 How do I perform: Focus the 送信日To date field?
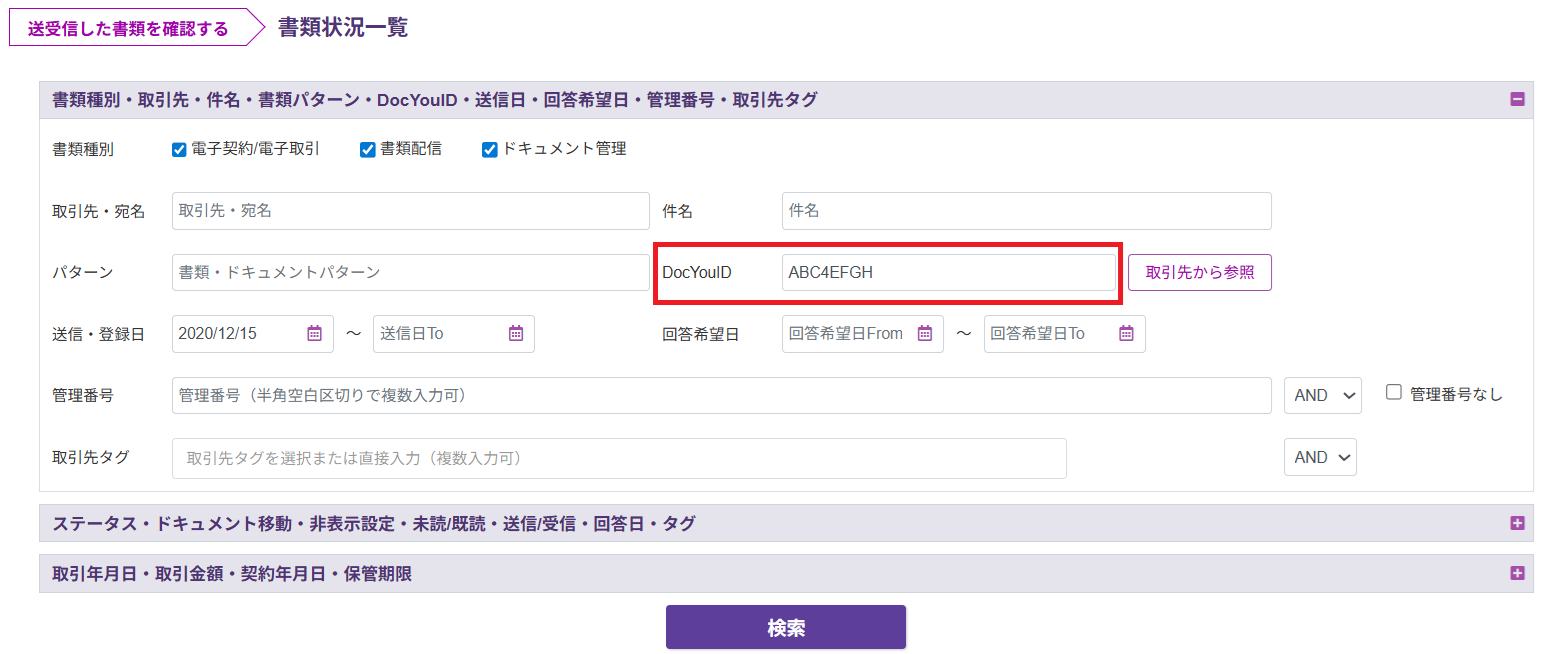(x=454, y=333)
